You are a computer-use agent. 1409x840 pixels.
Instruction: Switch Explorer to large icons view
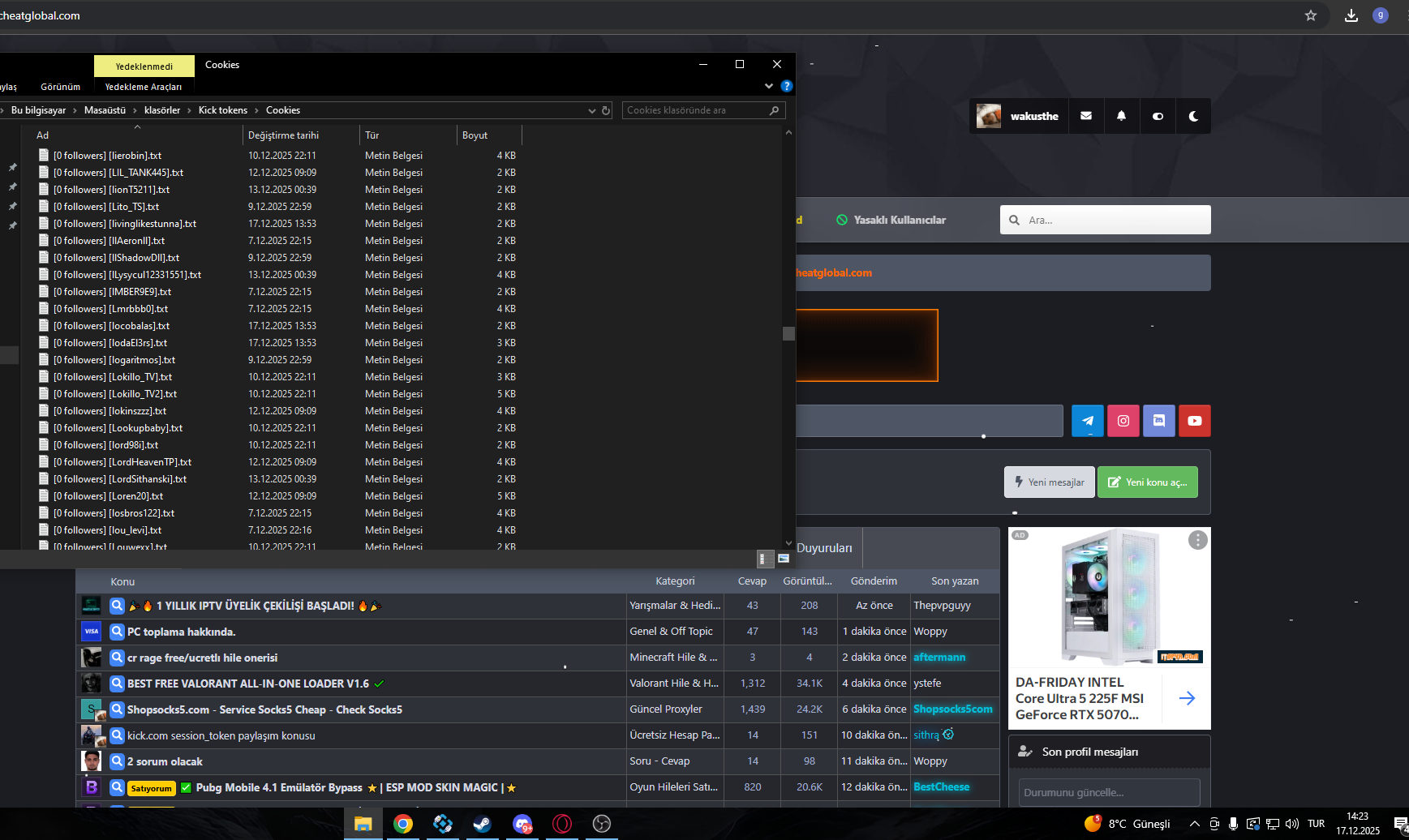[x=784, y=558]
